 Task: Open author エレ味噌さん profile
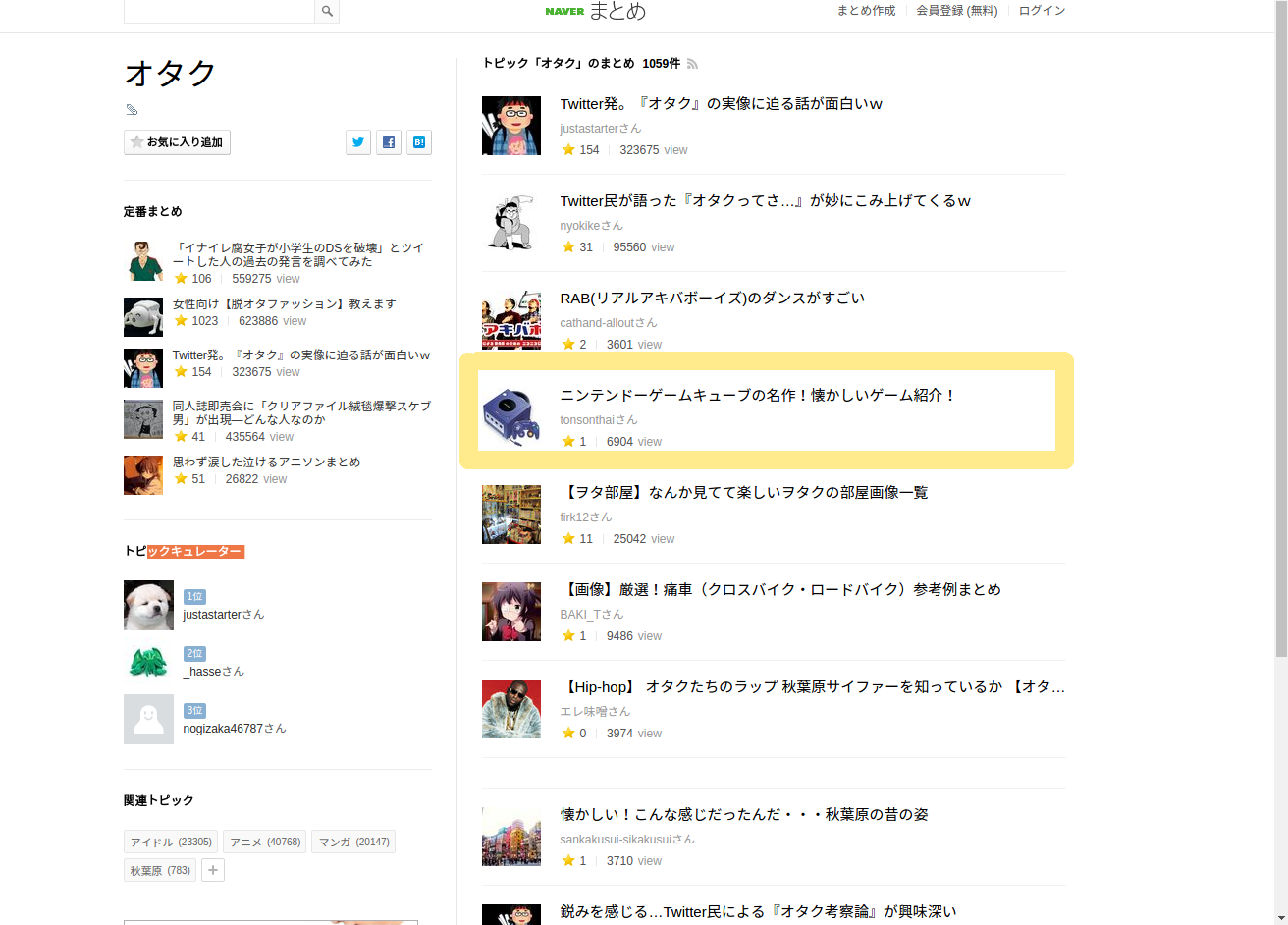(595, 712)
